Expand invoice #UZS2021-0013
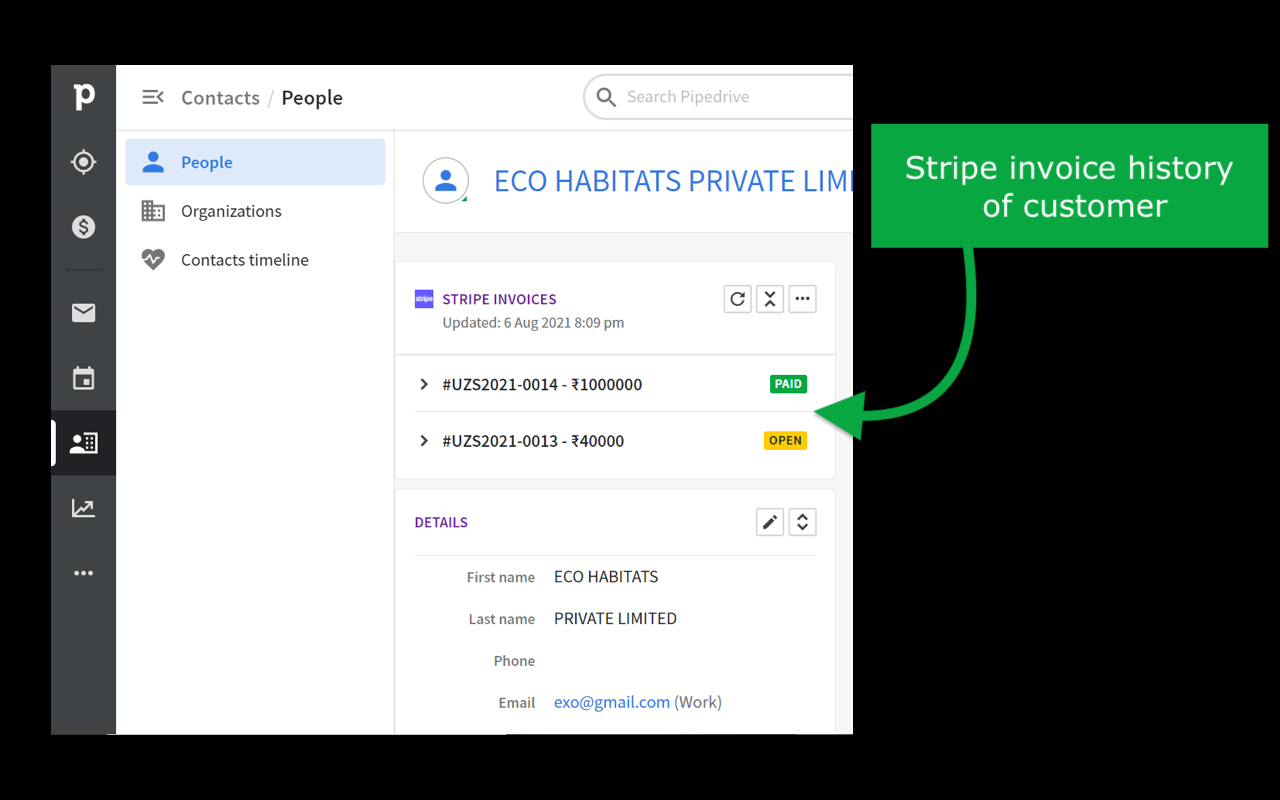Viewport: 1280px width, 800px height. pyautogui.click(x=424, y=441)
